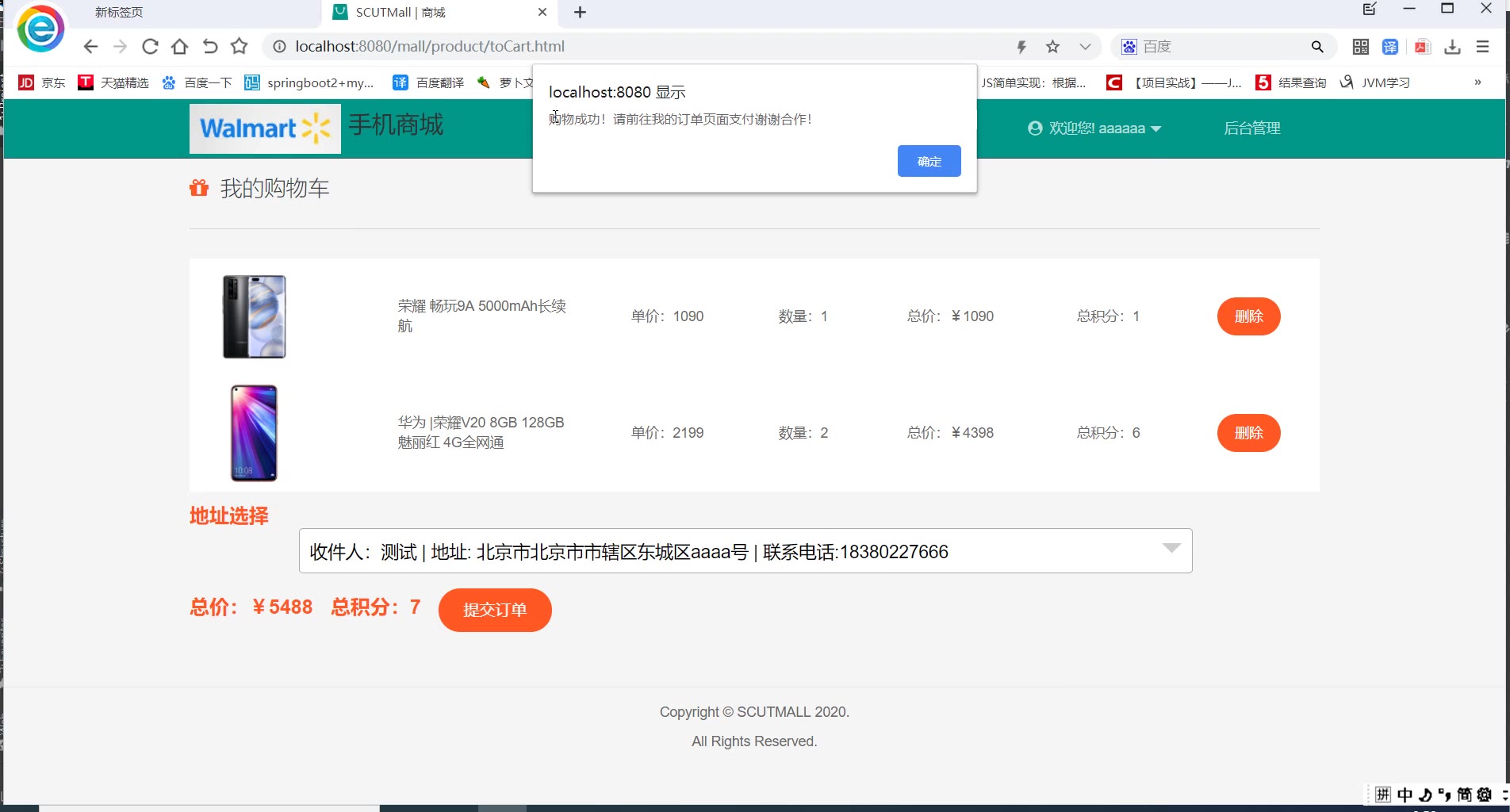1510x812 pixels.
Task: Click the total price ￥5488 text
Action: coord(282,607)
